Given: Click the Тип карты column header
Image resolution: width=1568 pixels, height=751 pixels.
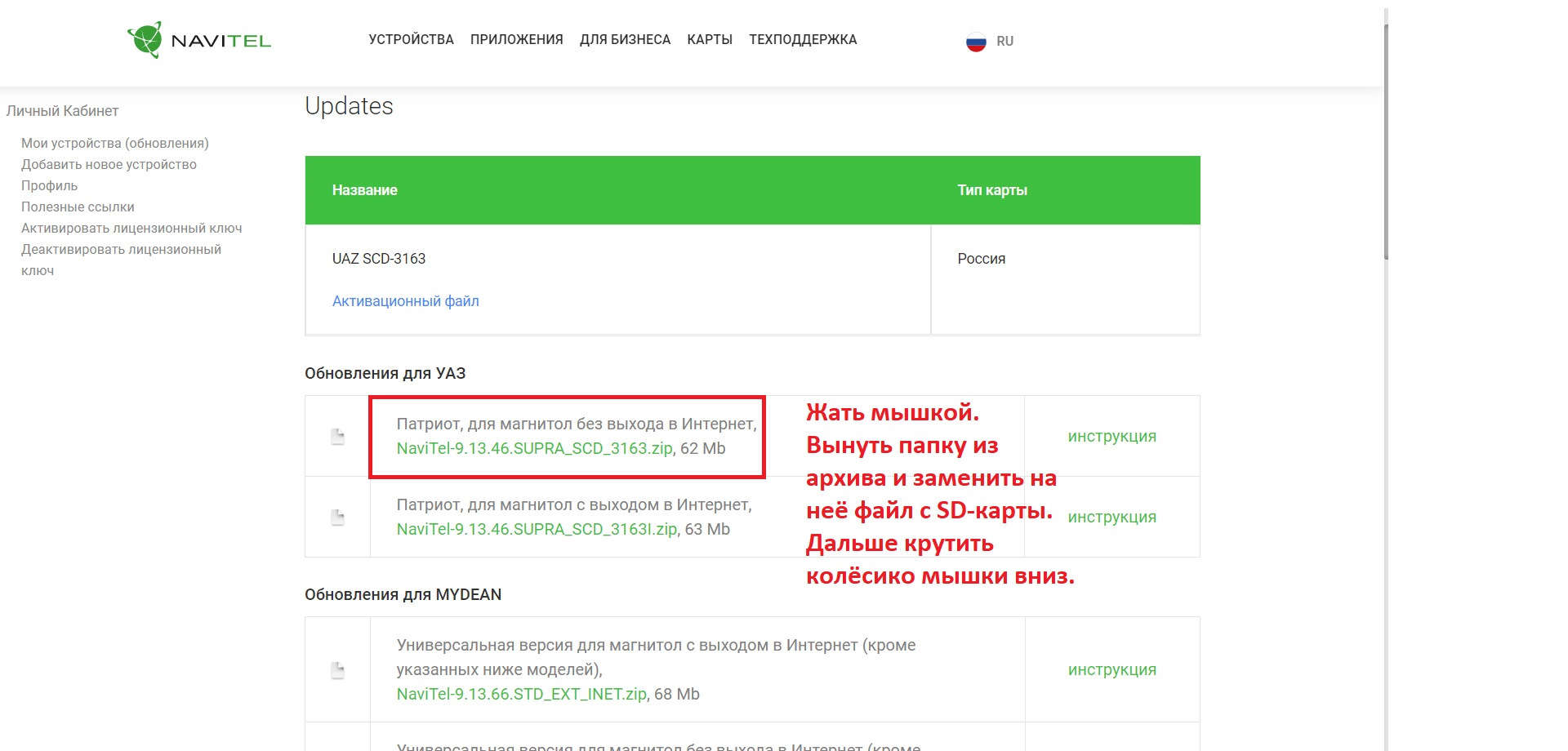Looking at the screenshot, I should pos(992,190).
